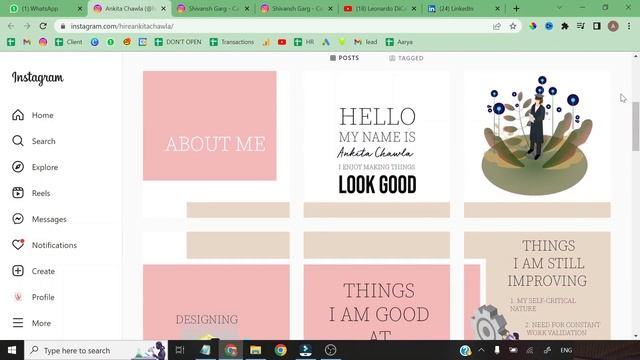
Task: Open Task View on the taskbar
Action: click(x=180, y=350)
